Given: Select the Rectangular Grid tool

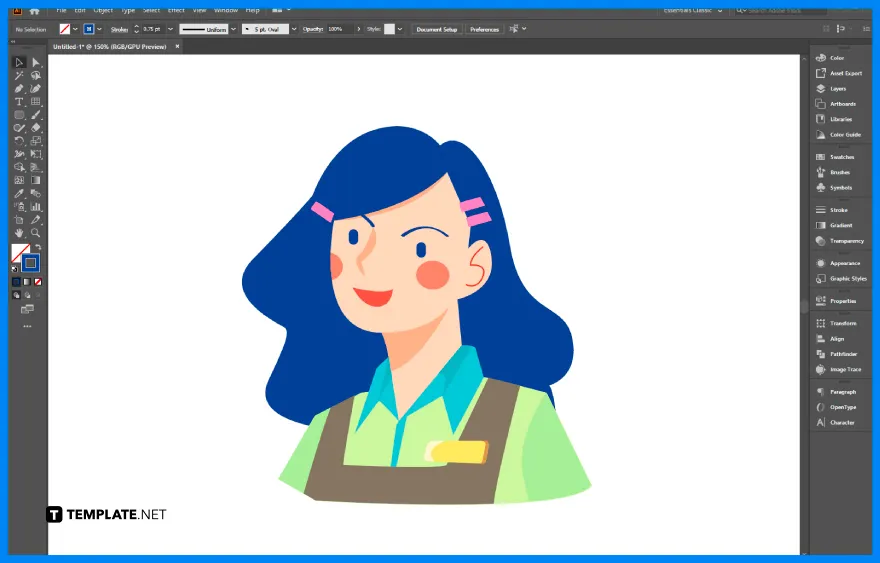Looking at the screenshot, I should (36, 102).
